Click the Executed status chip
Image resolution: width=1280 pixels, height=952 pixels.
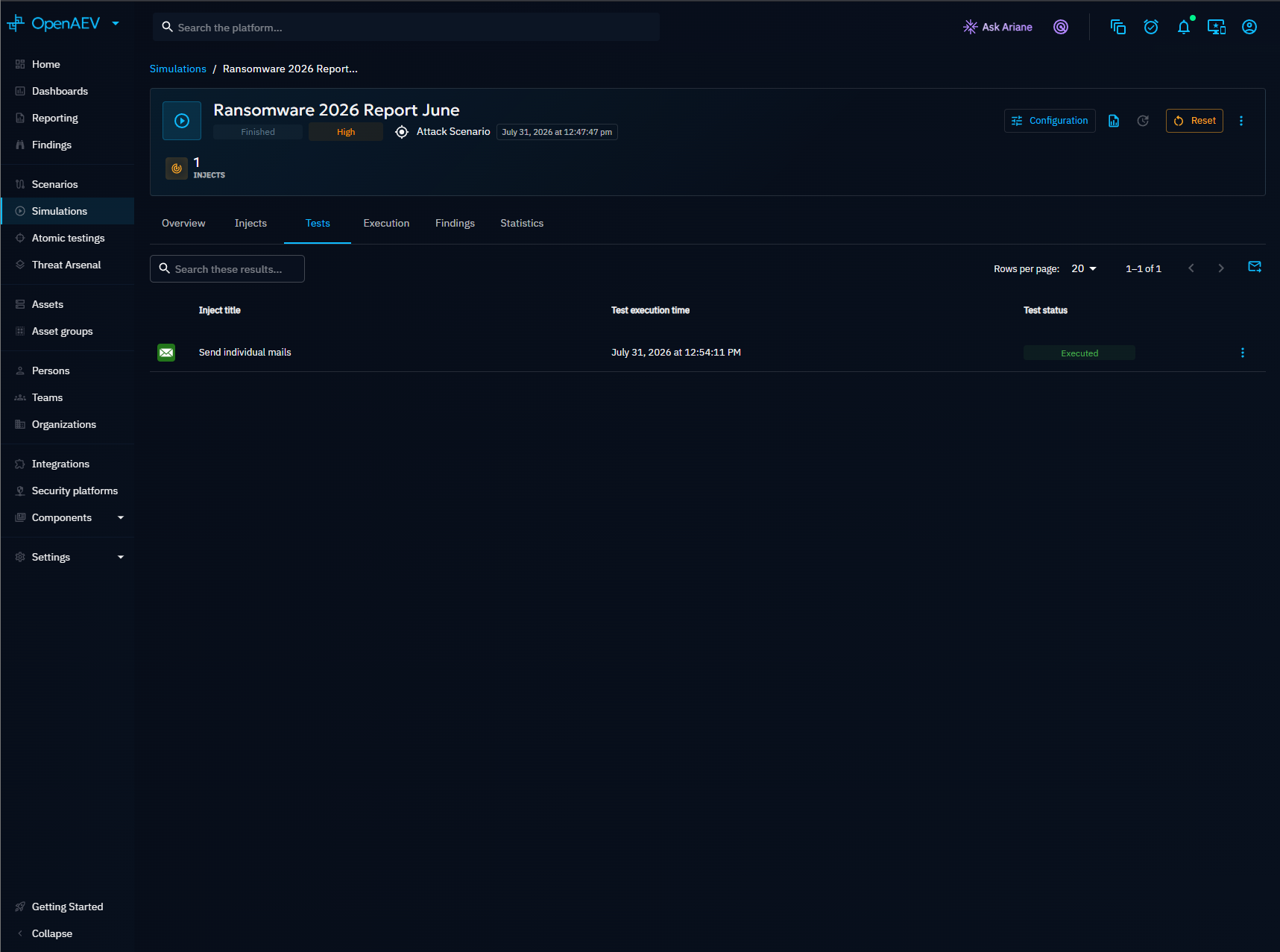pos(1079,353)
